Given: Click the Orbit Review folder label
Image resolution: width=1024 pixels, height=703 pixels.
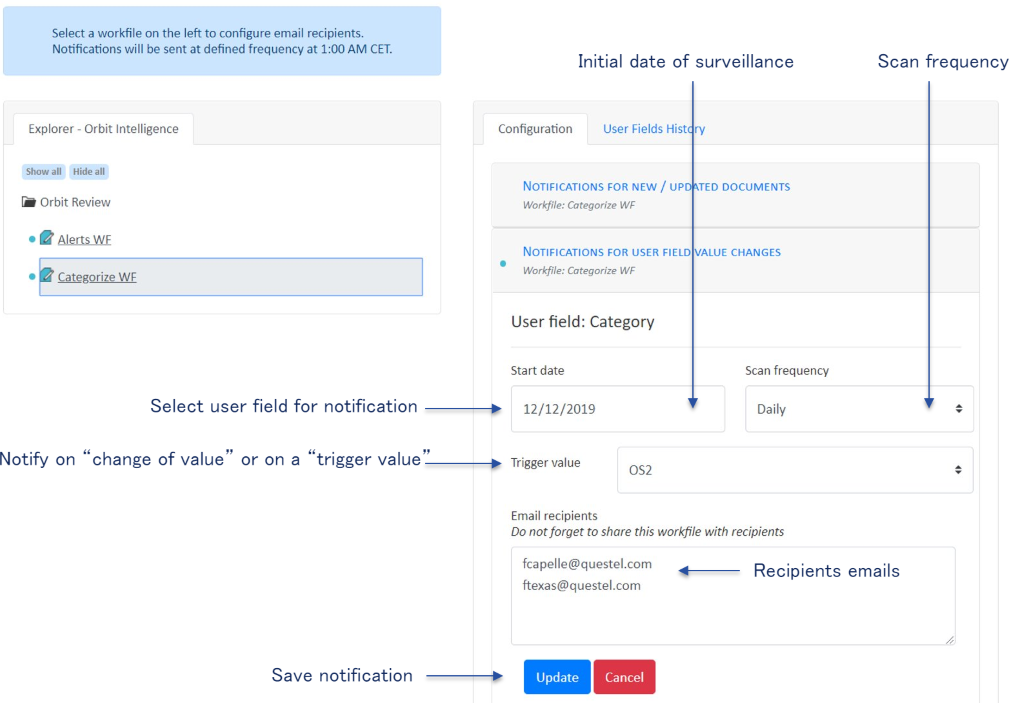Looking at the screenshot, I should coord(75,202).
